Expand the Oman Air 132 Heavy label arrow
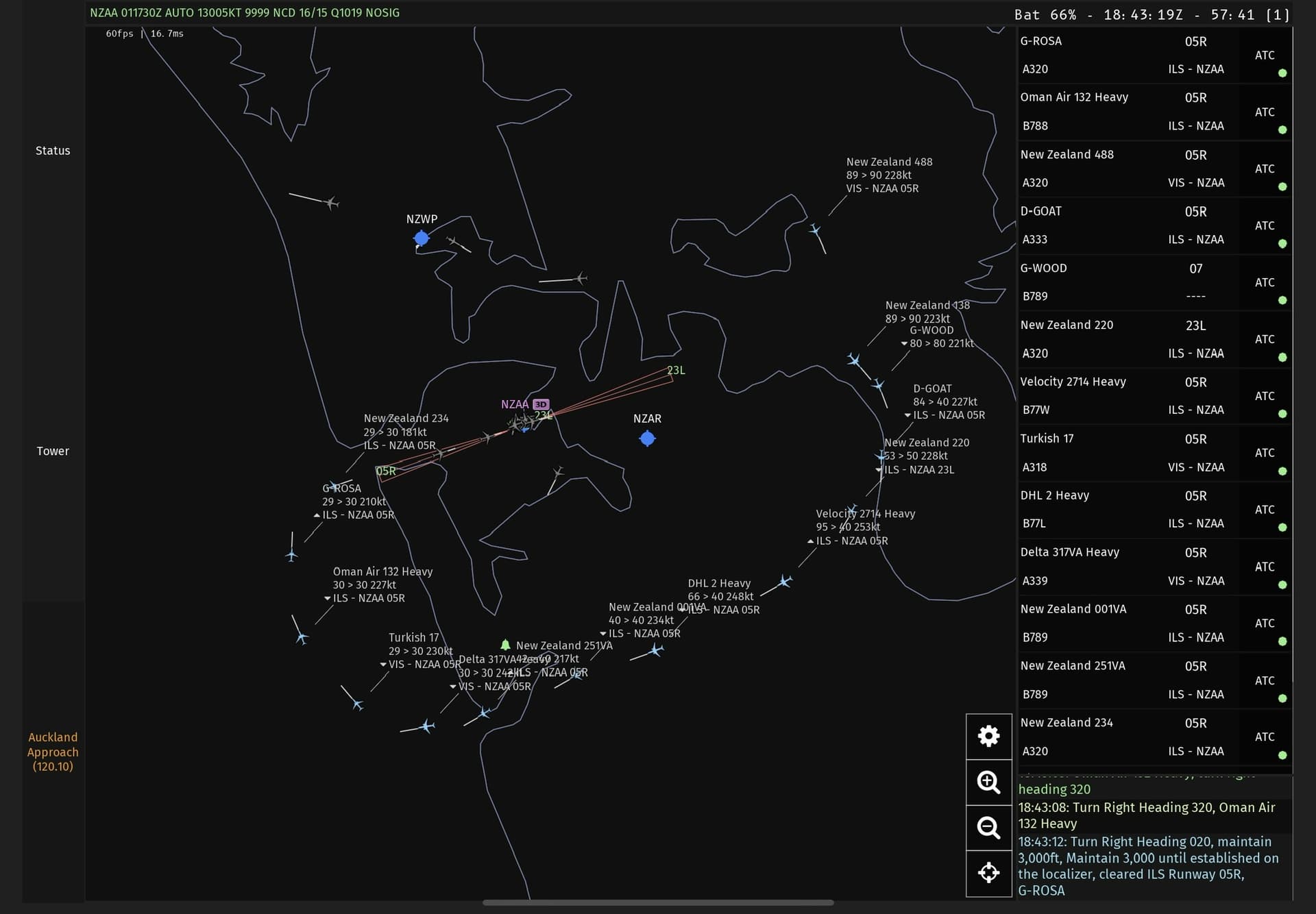Screen dimensions: 1316x914 coord(328,599)
